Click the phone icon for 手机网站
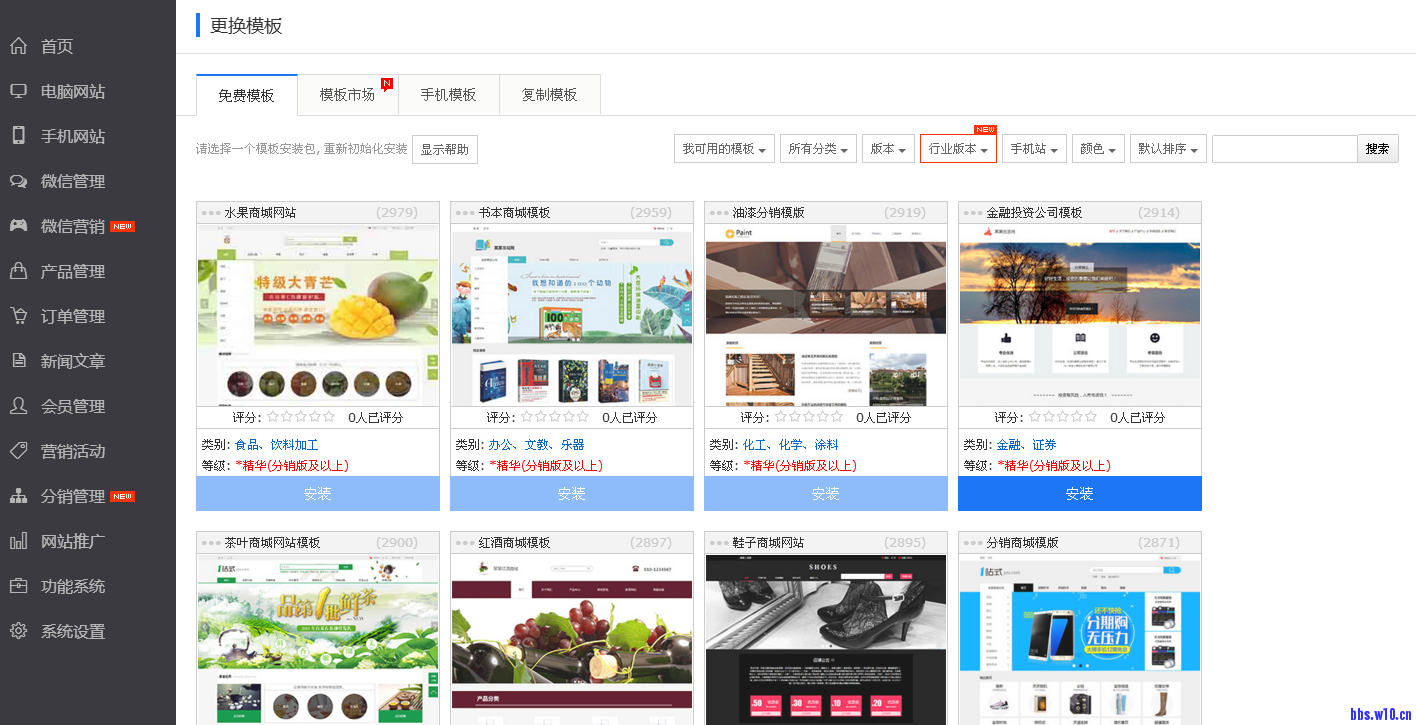The image size is (1416, 725). click(x=18, y=136)
